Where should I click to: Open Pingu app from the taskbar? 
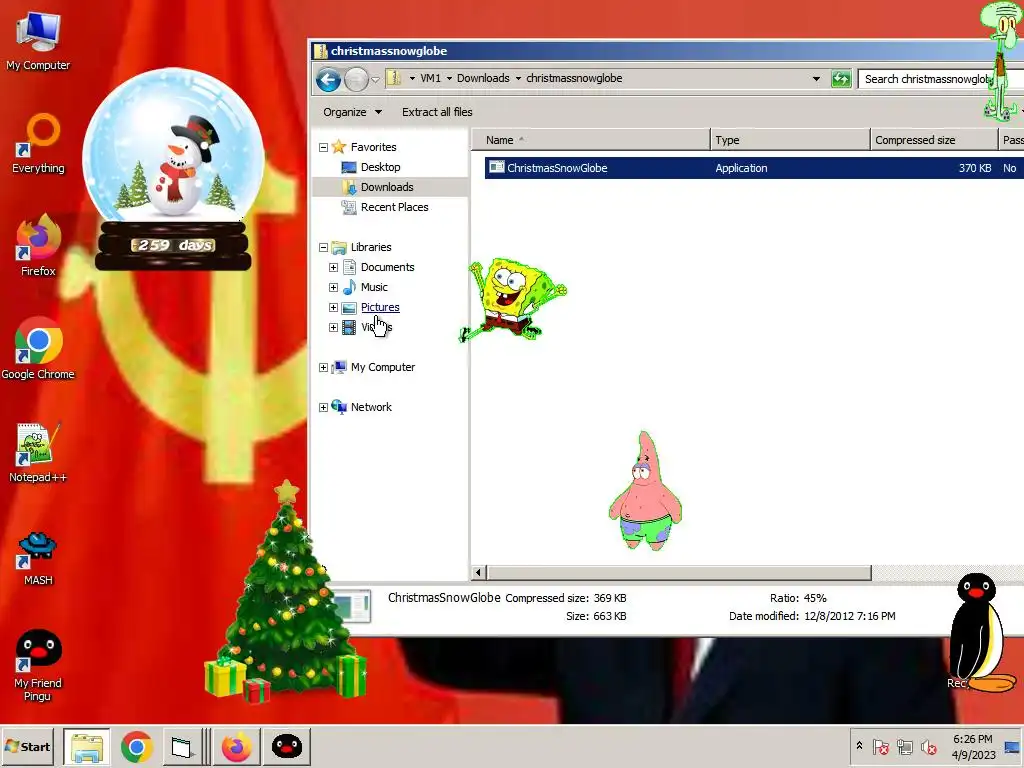pyautogui.click(x=287, y=747)
